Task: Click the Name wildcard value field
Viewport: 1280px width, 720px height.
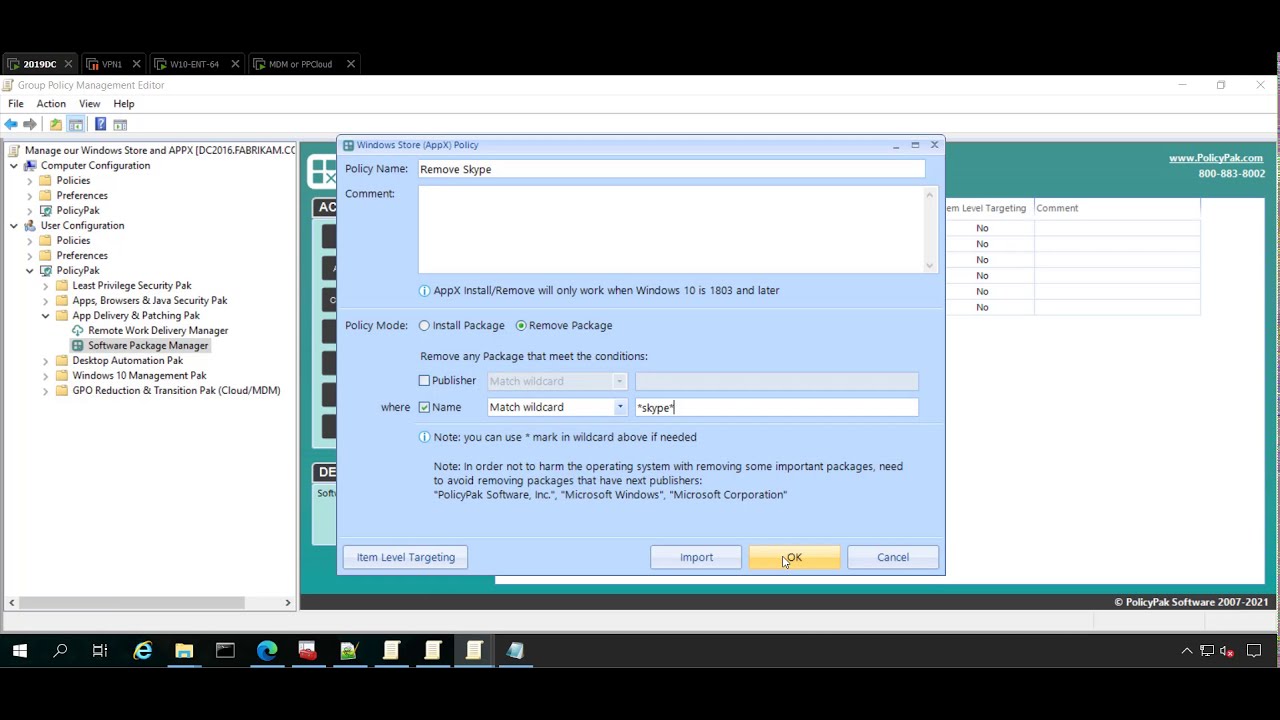Action: [776, 407]
